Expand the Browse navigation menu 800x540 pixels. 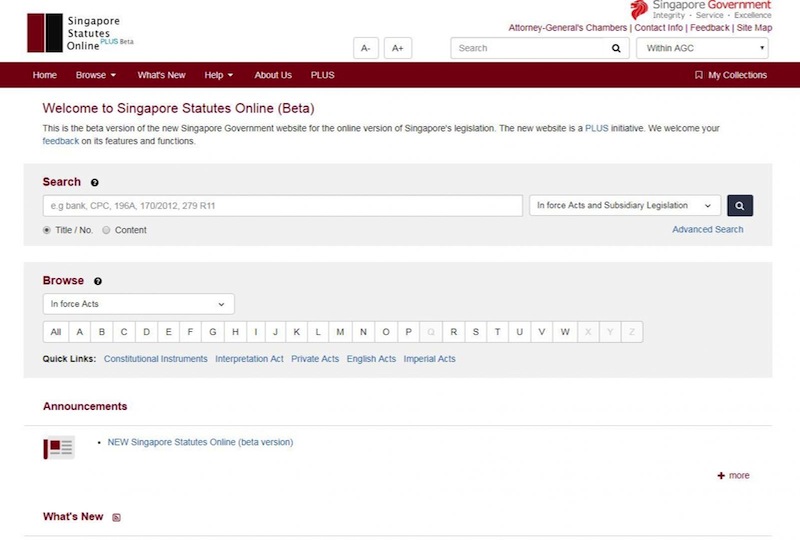click(95, 75)
